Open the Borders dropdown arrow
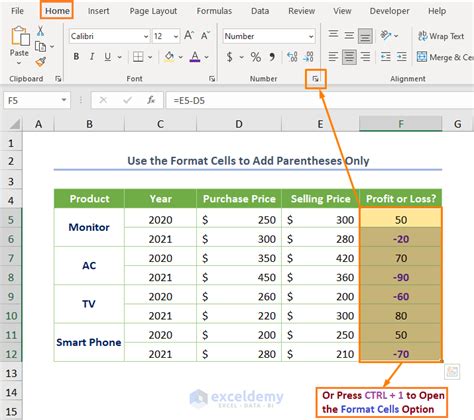 (150, 57)
